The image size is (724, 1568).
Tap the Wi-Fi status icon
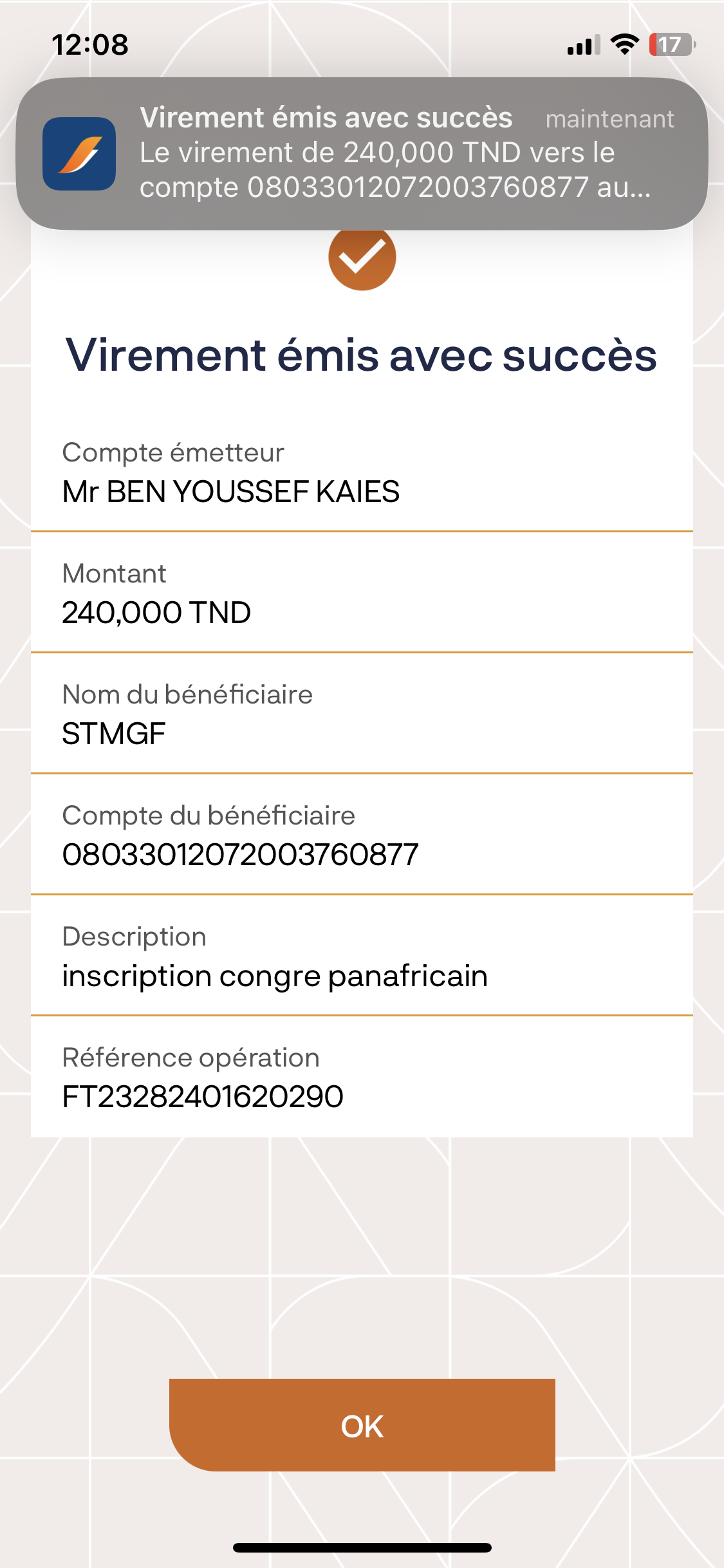click(x=624, y=44)
